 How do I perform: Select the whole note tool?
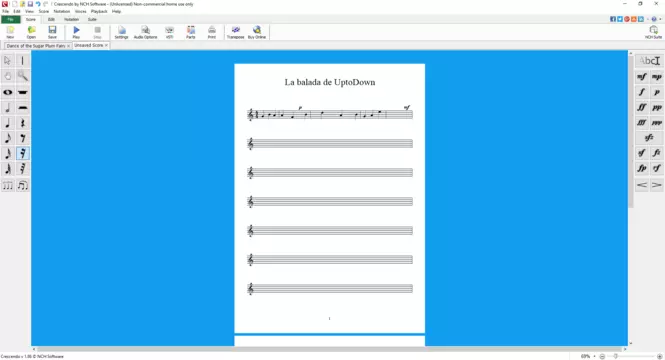point(8,92)
